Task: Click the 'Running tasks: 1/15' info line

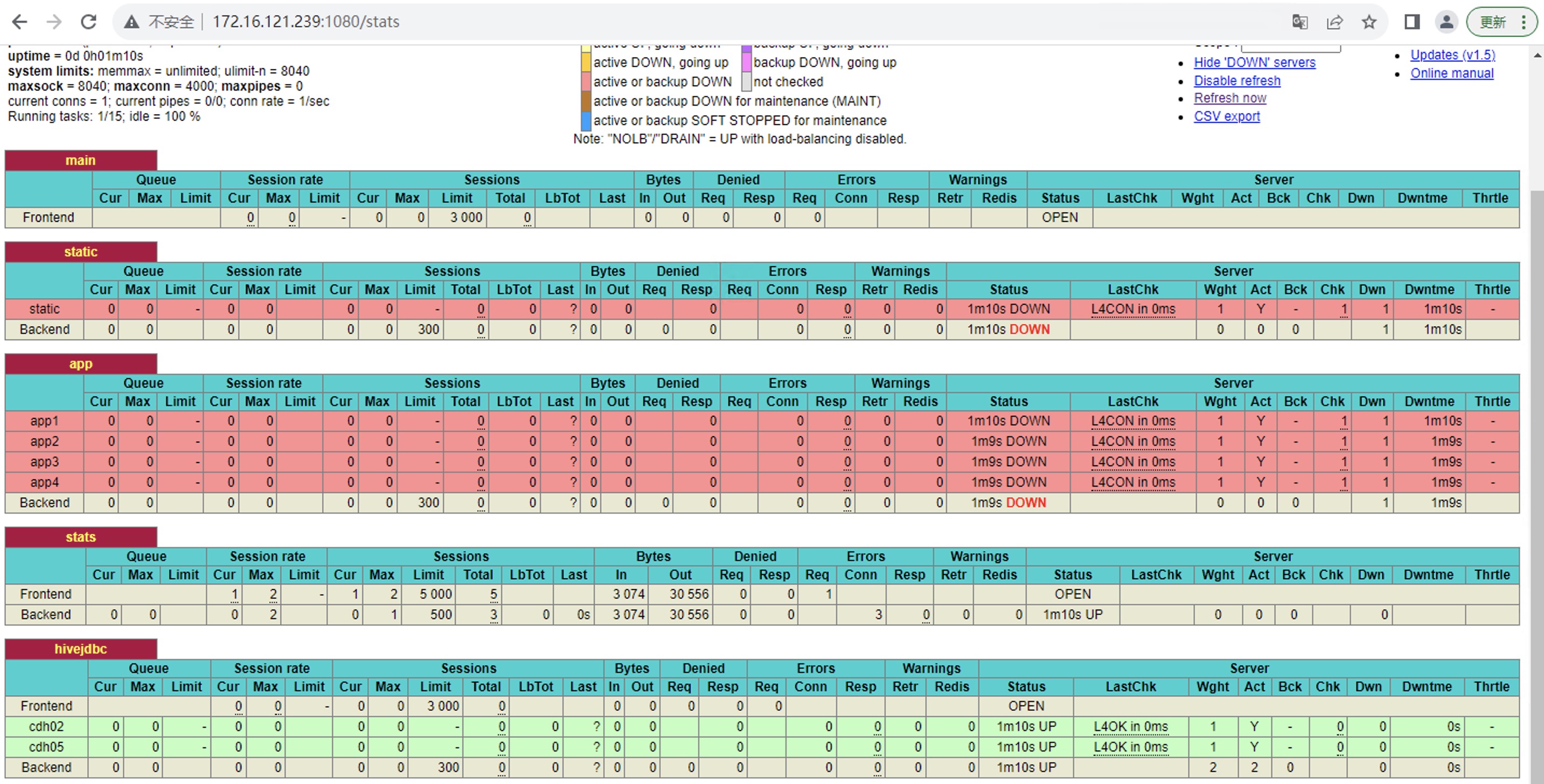Action: click(105, 116)
